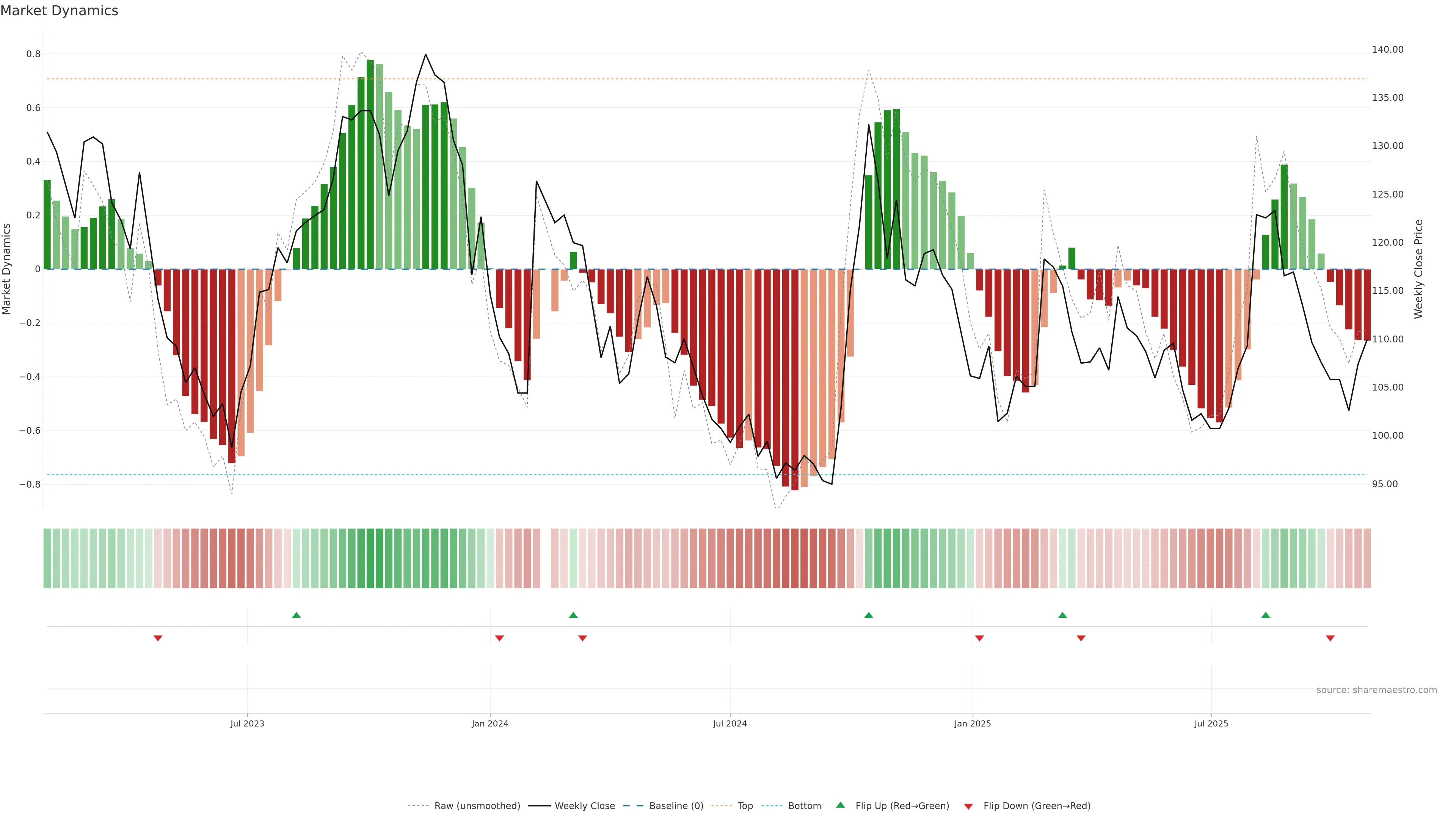The height and width of the screenshot is (819, 1456).
Task: Click the first green flip-up marker after Jul 2023
Action: [x=296, y=615]
